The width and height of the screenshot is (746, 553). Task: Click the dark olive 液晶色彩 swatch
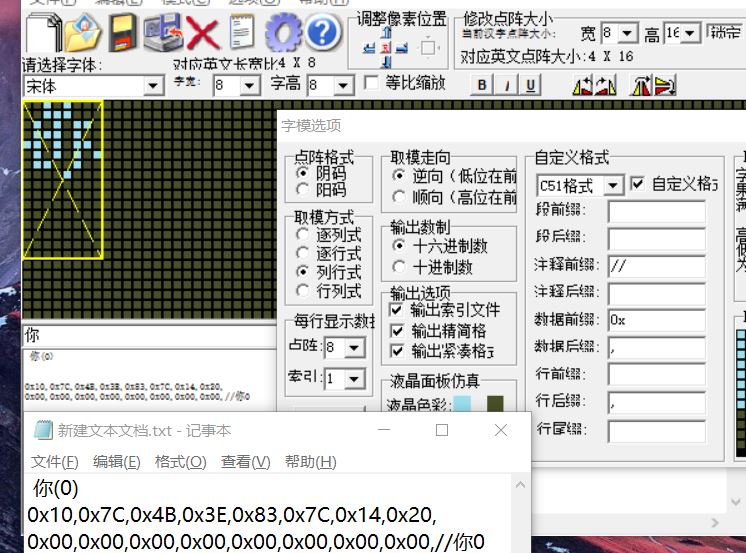[x=495, y=404]
